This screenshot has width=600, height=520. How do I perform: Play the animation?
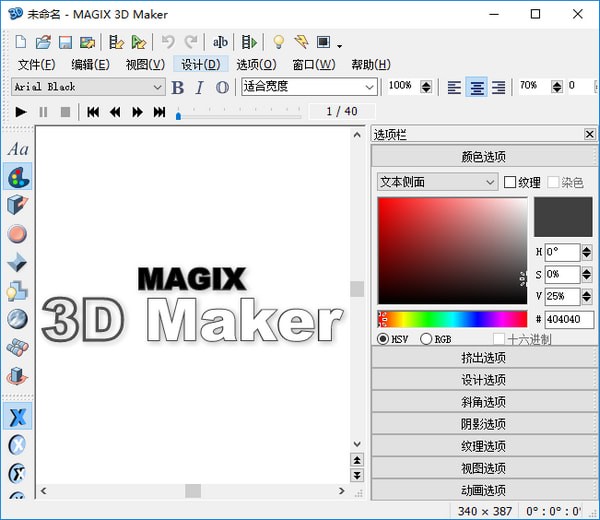click(x=21, y=112)
